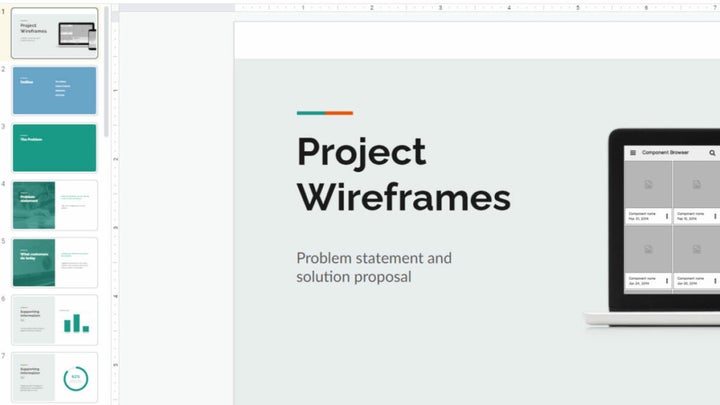Image resolution: width=720 pixels, height=405 pixels.
Task: Click three-dot menu on top-left component card
Action: coord(667,216)
